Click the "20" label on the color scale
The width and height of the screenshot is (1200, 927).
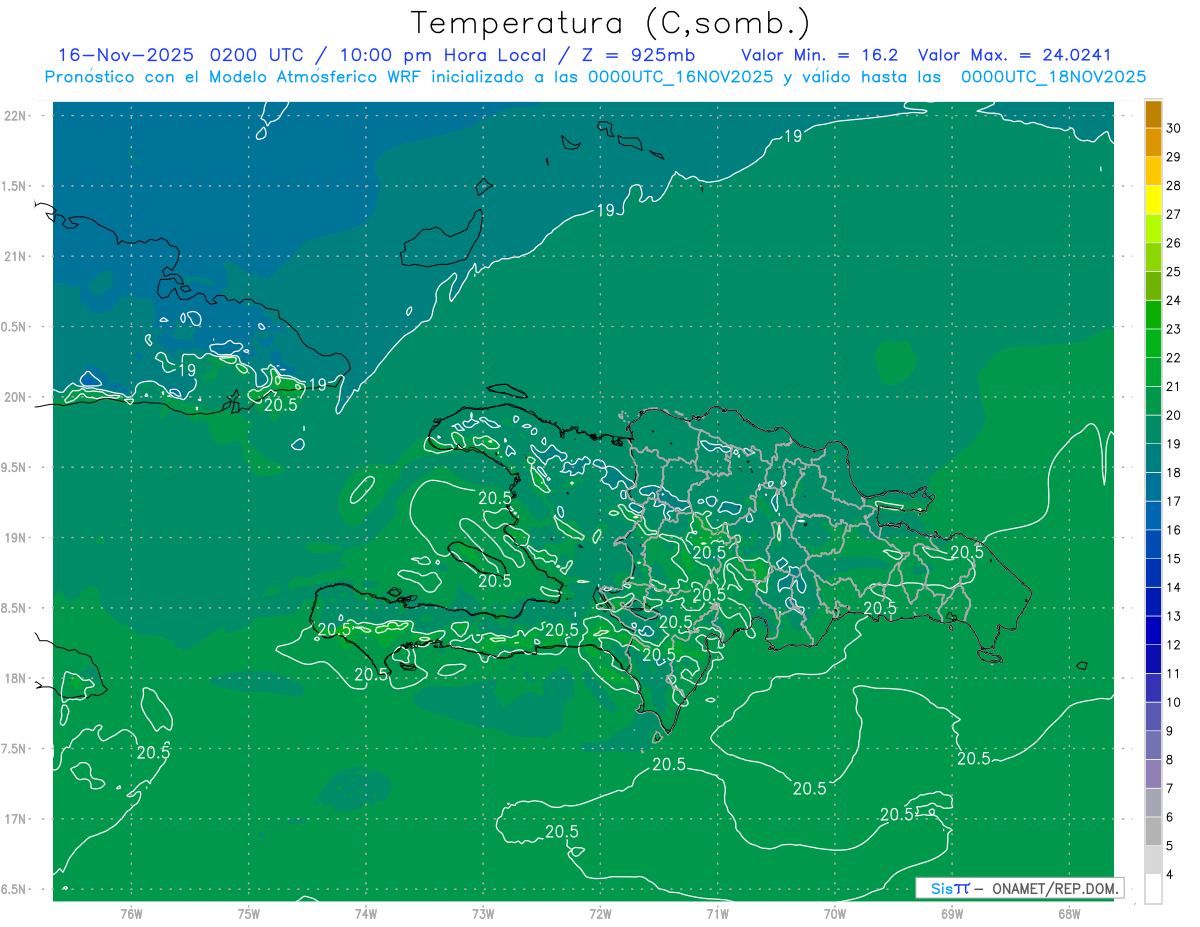[1173, 415]
